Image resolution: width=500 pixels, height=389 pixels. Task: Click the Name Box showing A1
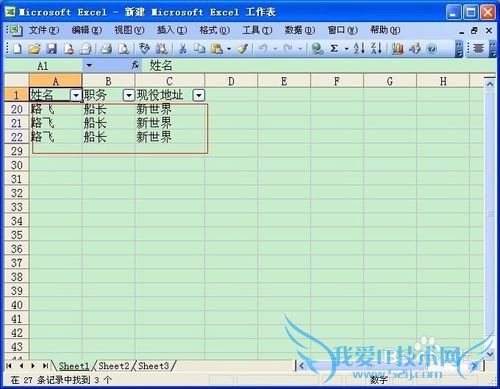(43, 66)
